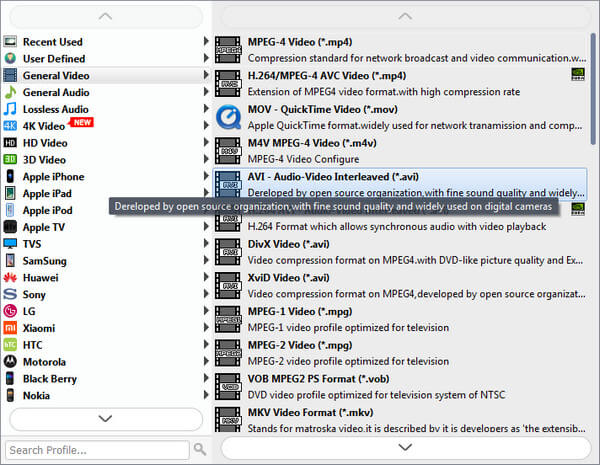This screenshot has height=465, width=600.
Task: Click the HTC logo icon
Action: pyautogui.click(x=10, y=345)
